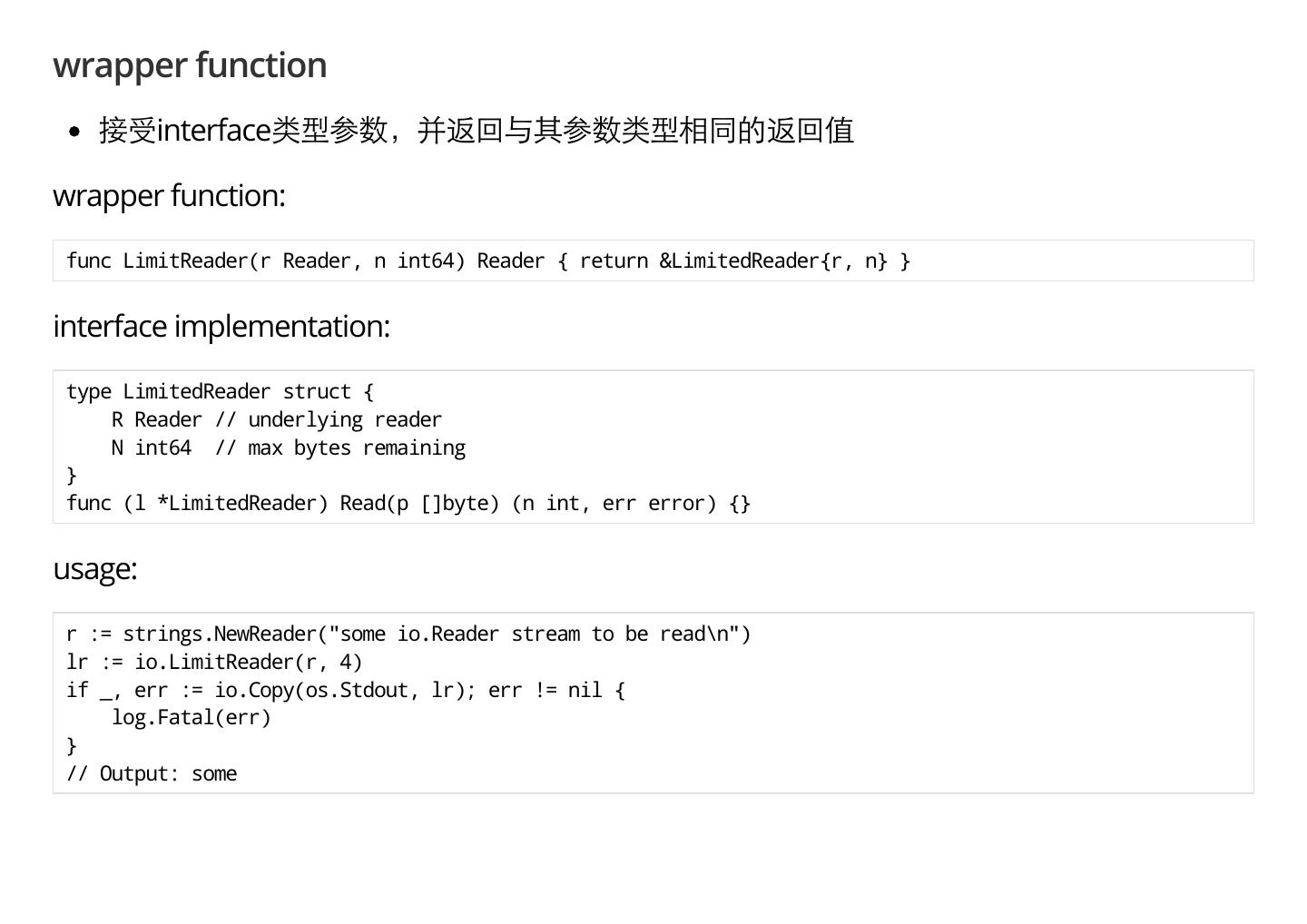
Task: Click the "N int64 // max bytes remaining" line
Action: point(288,448)
